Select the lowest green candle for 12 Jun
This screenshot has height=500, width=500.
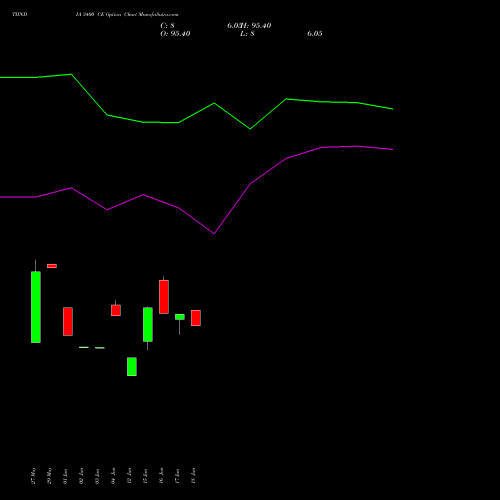click(132, 367)
